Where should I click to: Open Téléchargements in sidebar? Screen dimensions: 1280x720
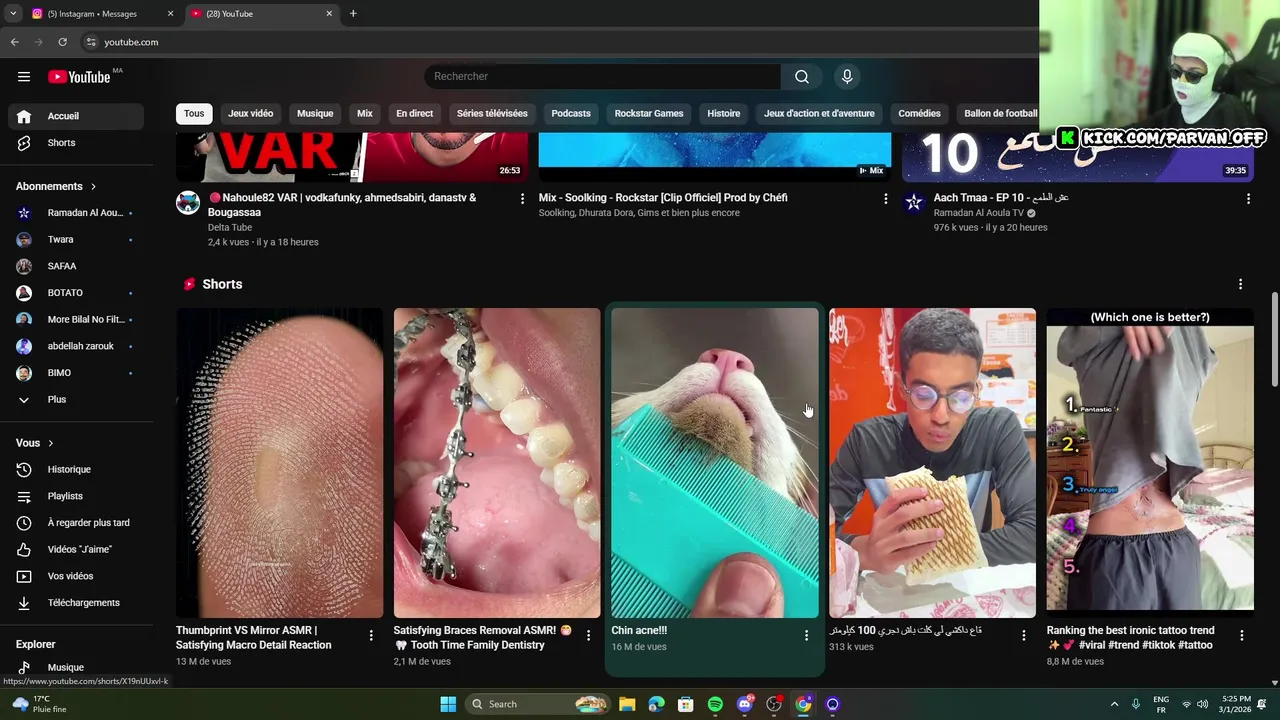click(76, 603)
